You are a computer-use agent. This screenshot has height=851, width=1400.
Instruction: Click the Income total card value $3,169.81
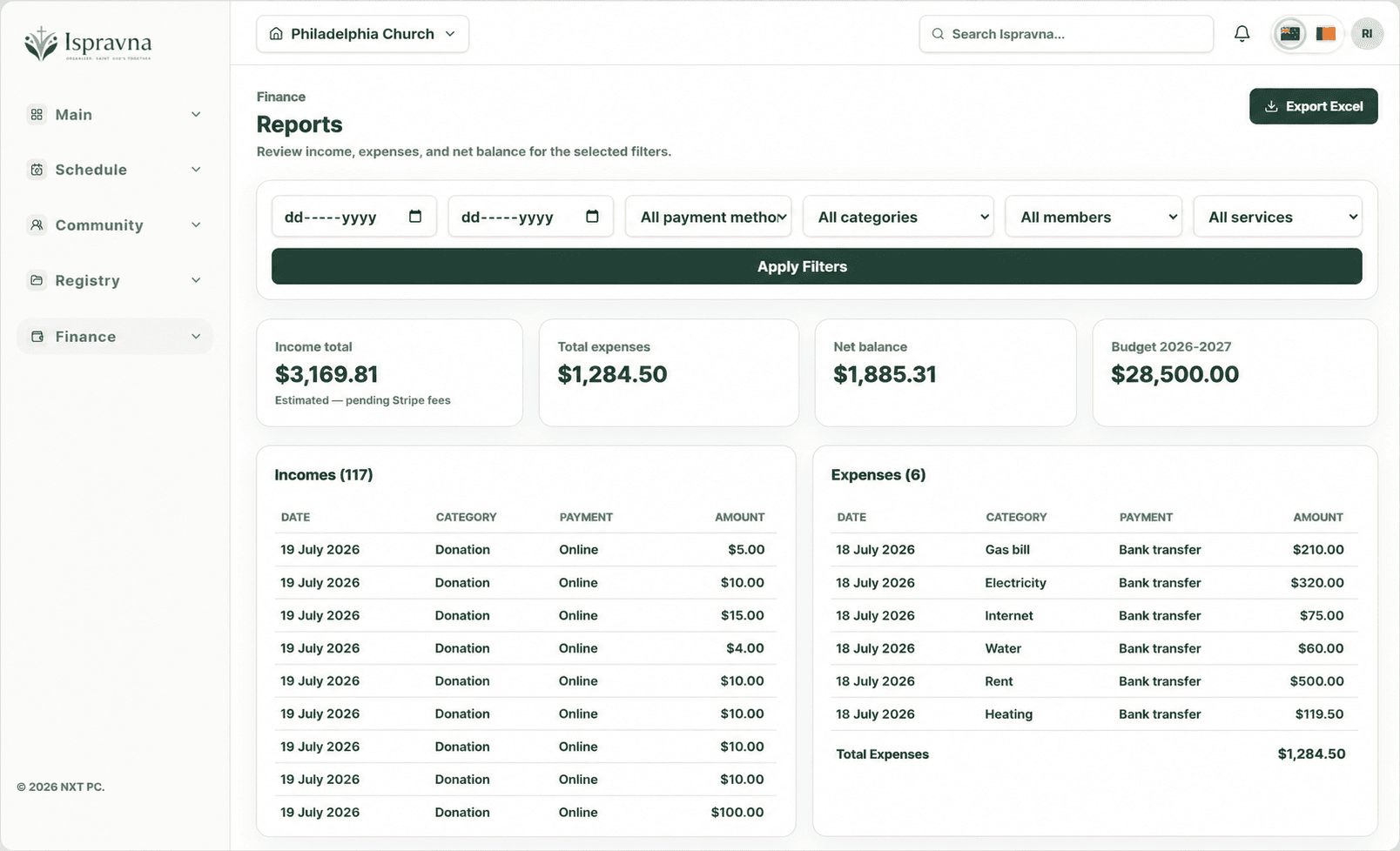(326, 374)
